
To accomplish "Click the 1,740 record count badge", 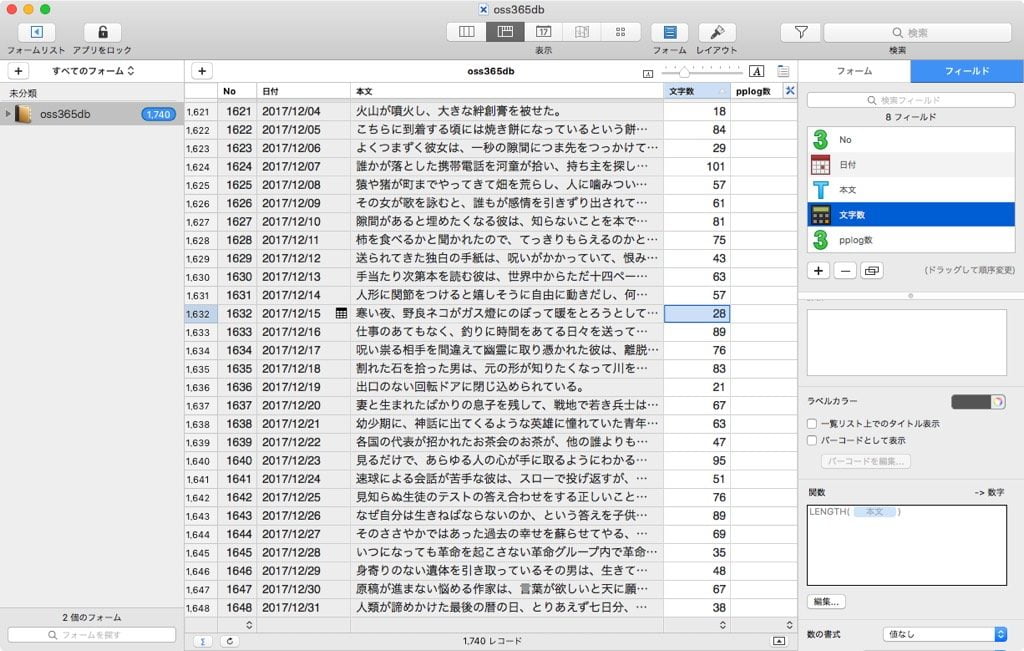I will click(158, 114).
